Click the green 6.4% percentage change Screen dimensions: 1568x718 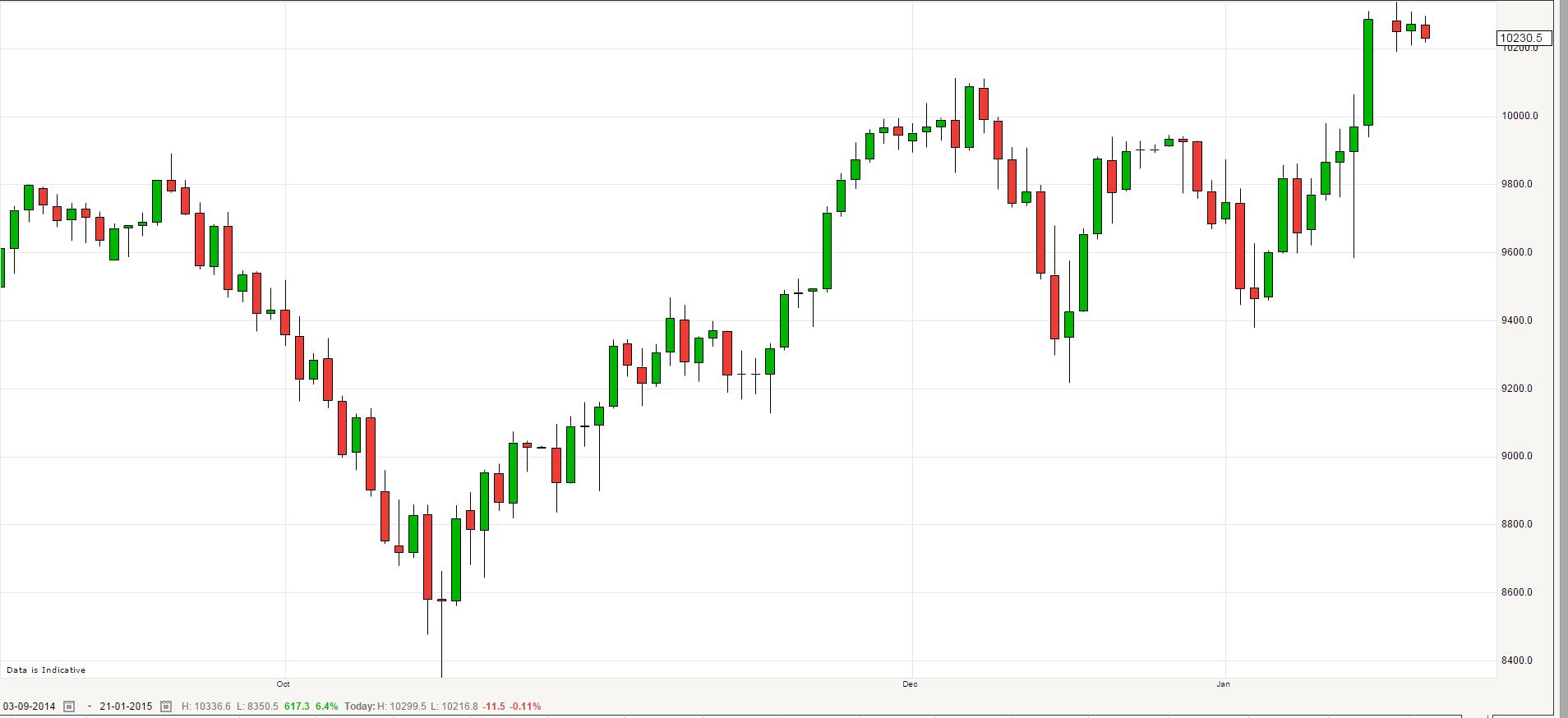(326, 706)
